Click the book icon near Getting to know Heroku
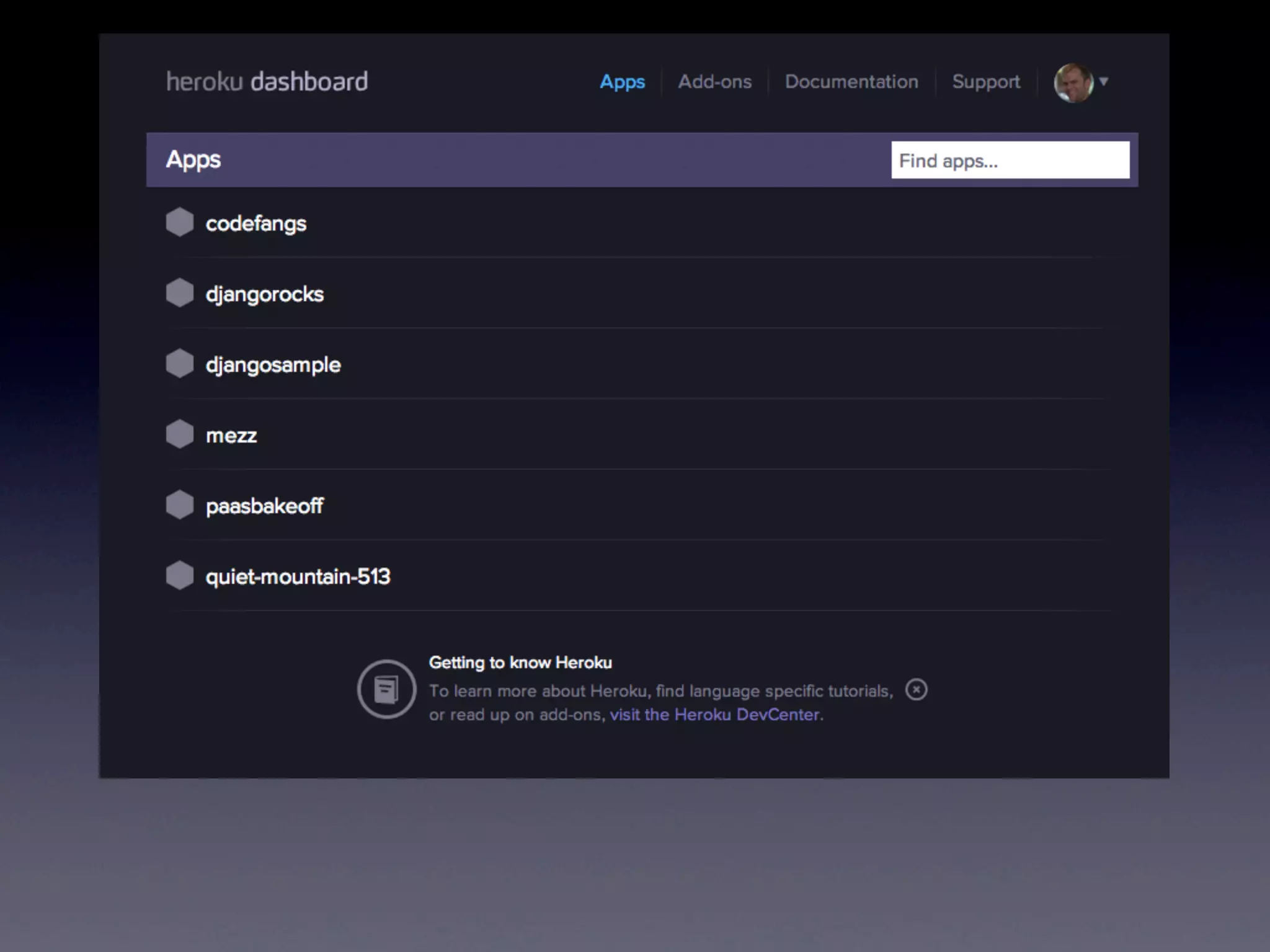The height and width of the screenshot is (952, 1270). (386, 689)
